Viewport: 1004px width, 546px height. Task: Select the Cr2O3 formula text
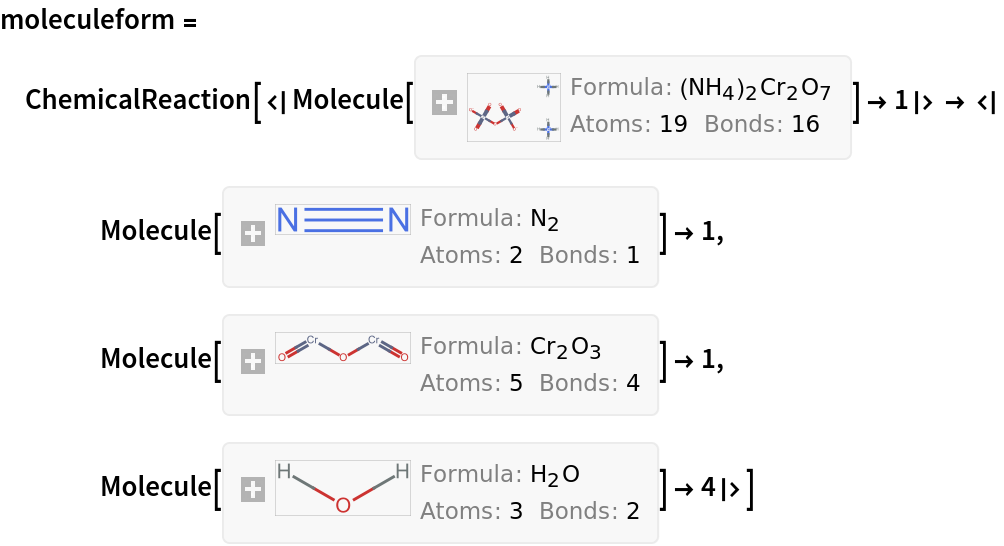pos(565,348)
